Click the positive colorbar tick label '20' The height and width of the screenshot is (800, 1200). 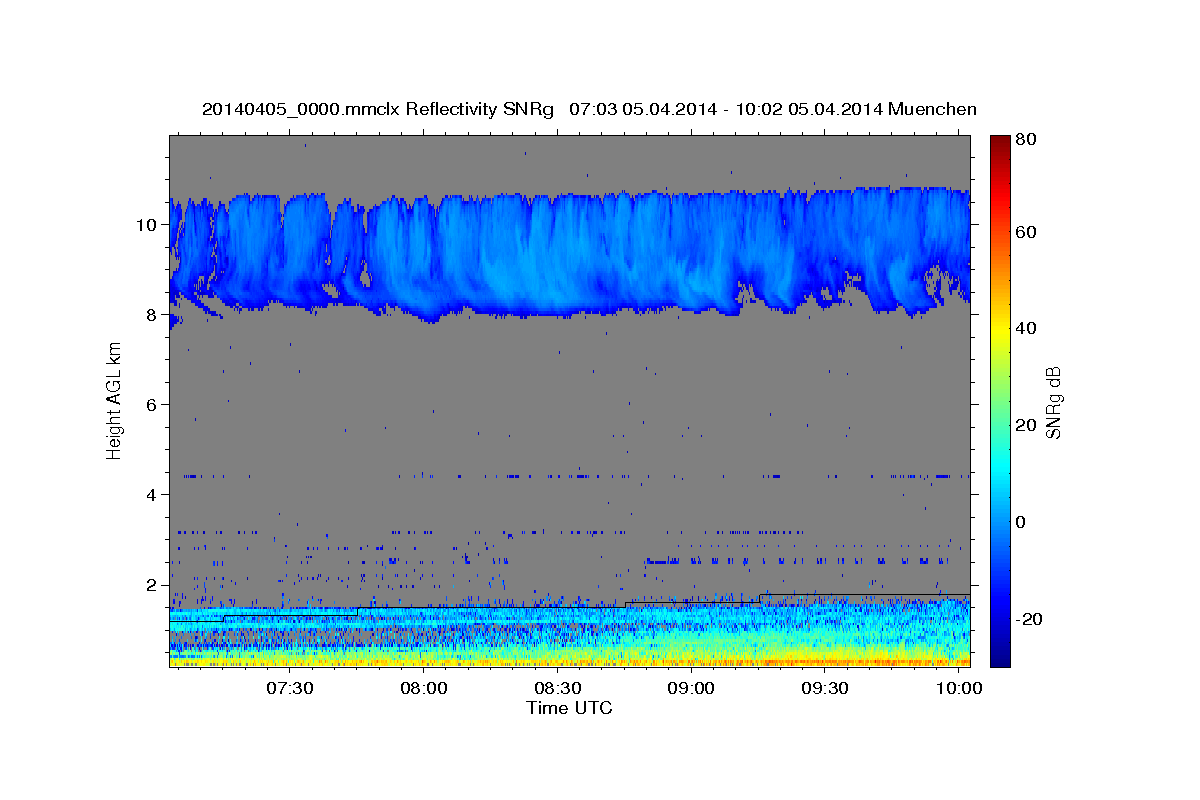click(x=1025, y=425)
